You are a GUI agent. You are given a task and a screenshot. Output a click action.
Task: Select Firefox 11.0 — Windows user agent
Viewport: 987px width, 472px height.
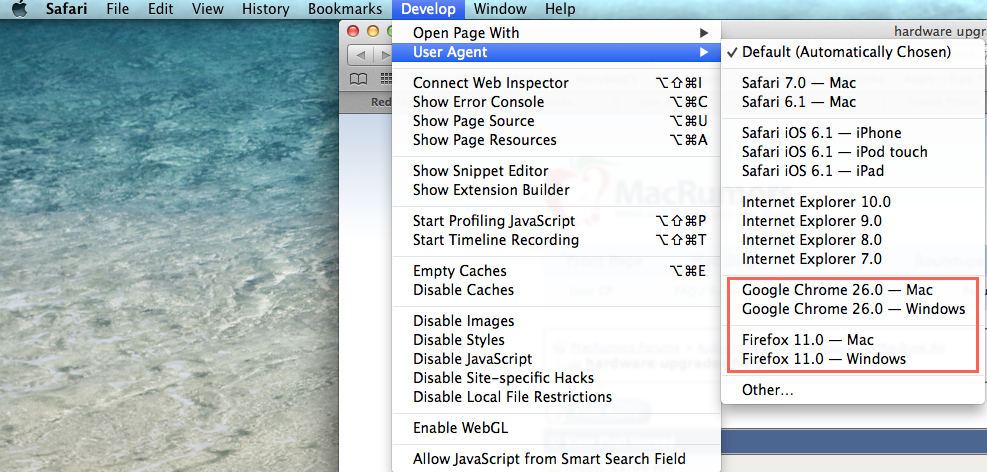(851, 359)
